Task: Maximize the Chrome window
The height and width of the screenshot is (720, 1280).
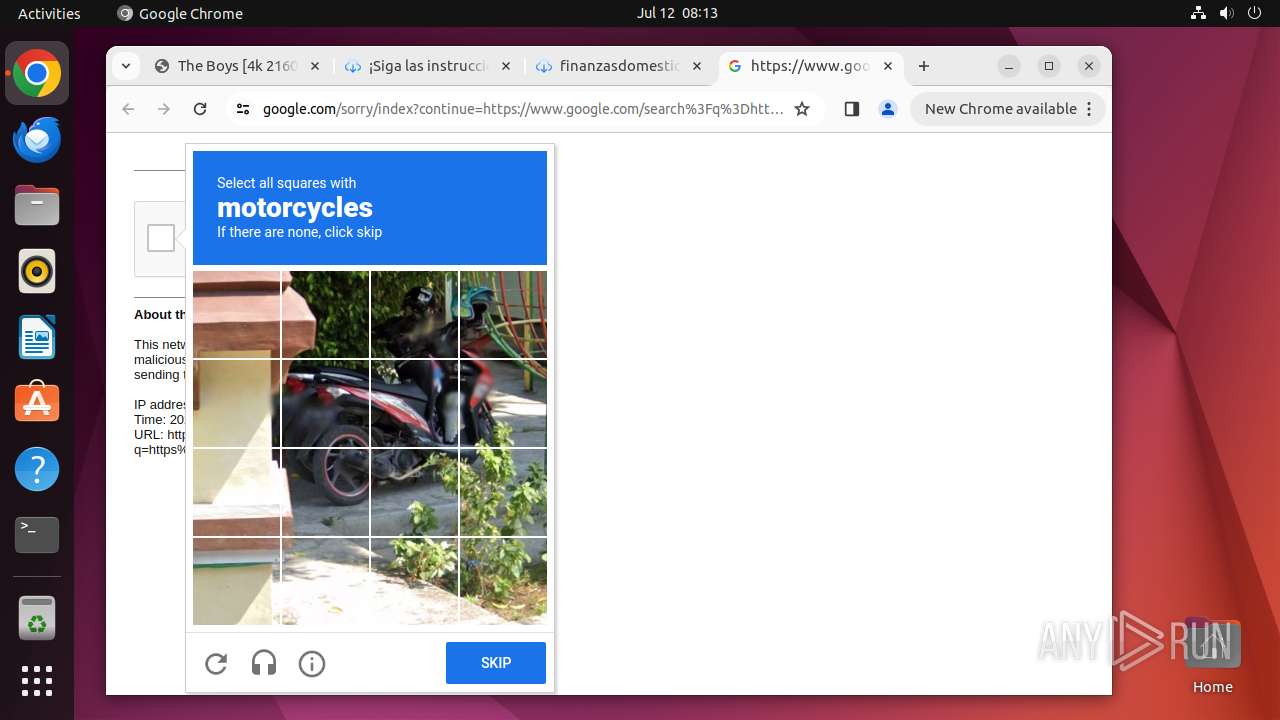Action: coord(1049,66)
